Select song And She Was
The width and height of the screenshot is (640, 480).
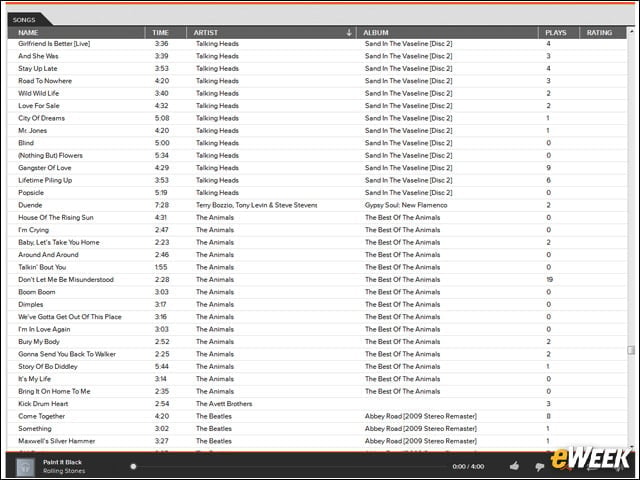pyautogui.click(x=38, y=56)
